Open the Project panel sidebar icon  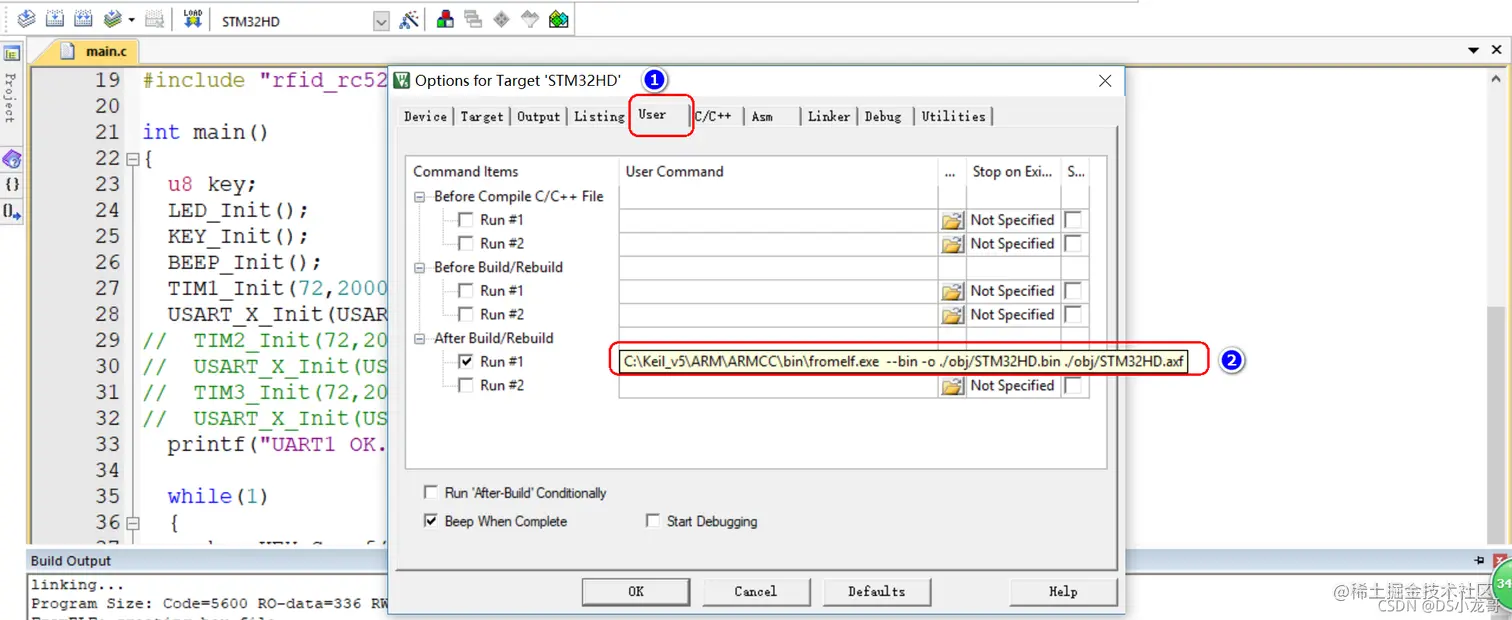(12, 54)
